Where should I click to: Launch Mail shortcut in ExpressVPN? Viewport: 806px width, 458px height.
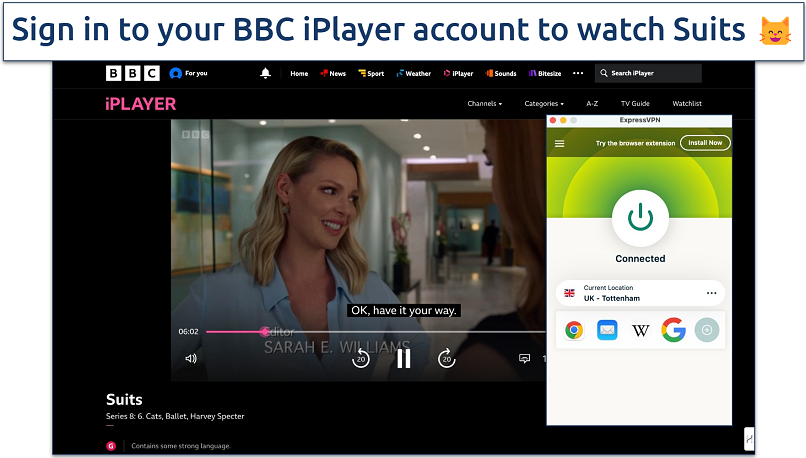pos(607,330)
